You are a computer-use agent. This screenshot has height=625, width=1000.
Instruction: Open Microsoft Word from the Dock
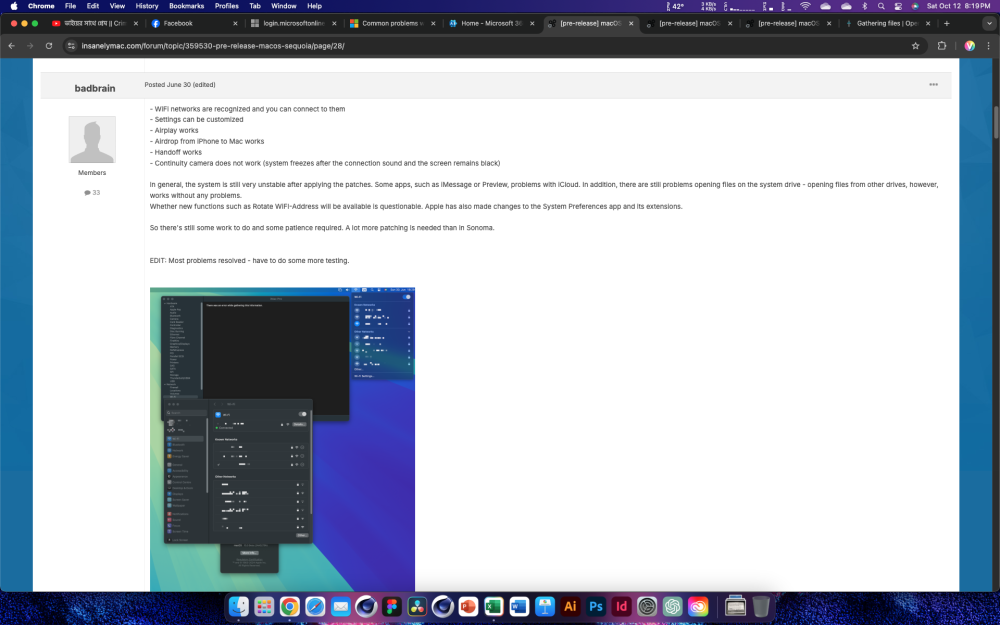(x=519, y=606)
